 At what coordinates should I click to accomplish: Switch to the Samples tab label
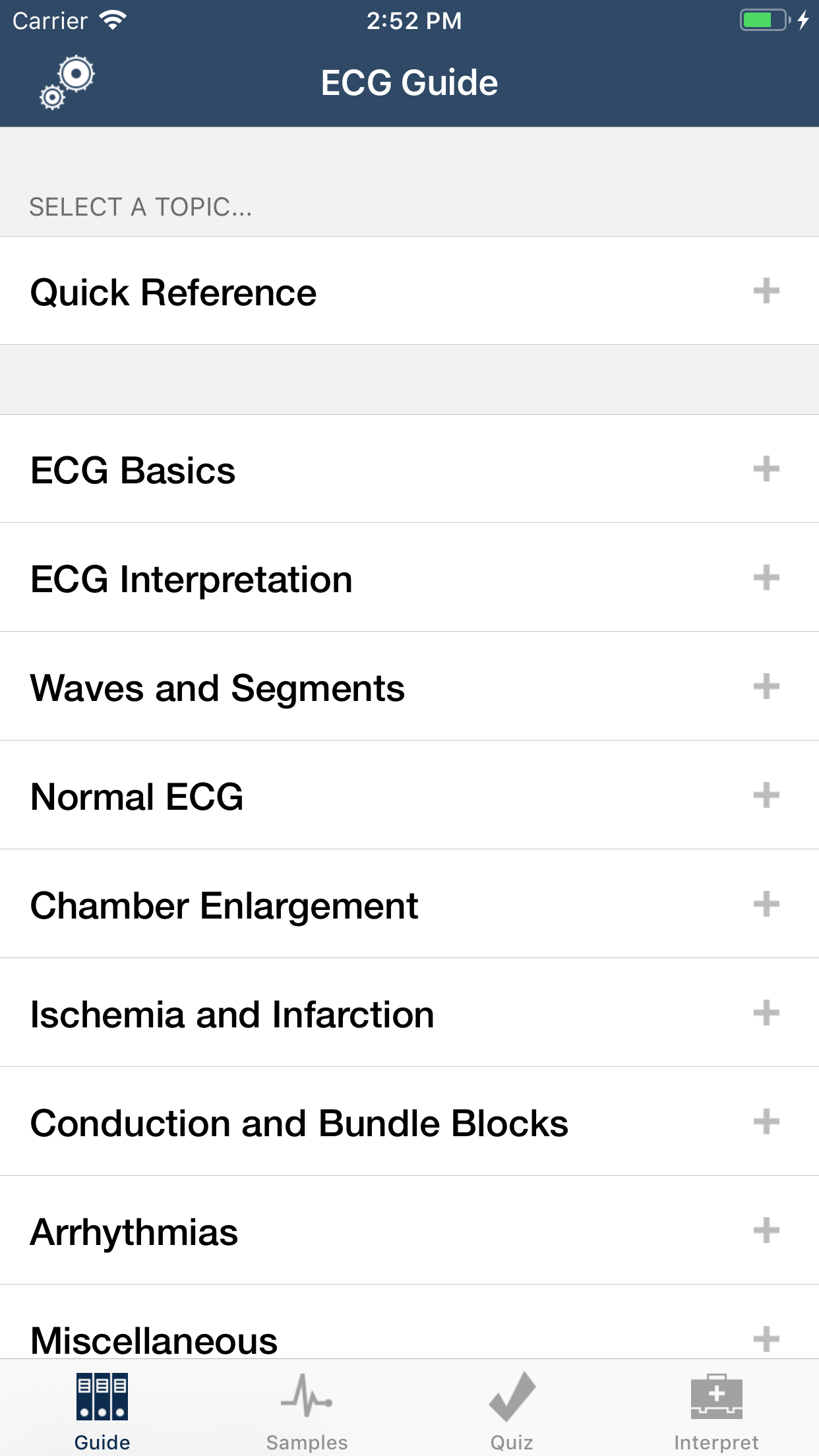coord(307,1442)
